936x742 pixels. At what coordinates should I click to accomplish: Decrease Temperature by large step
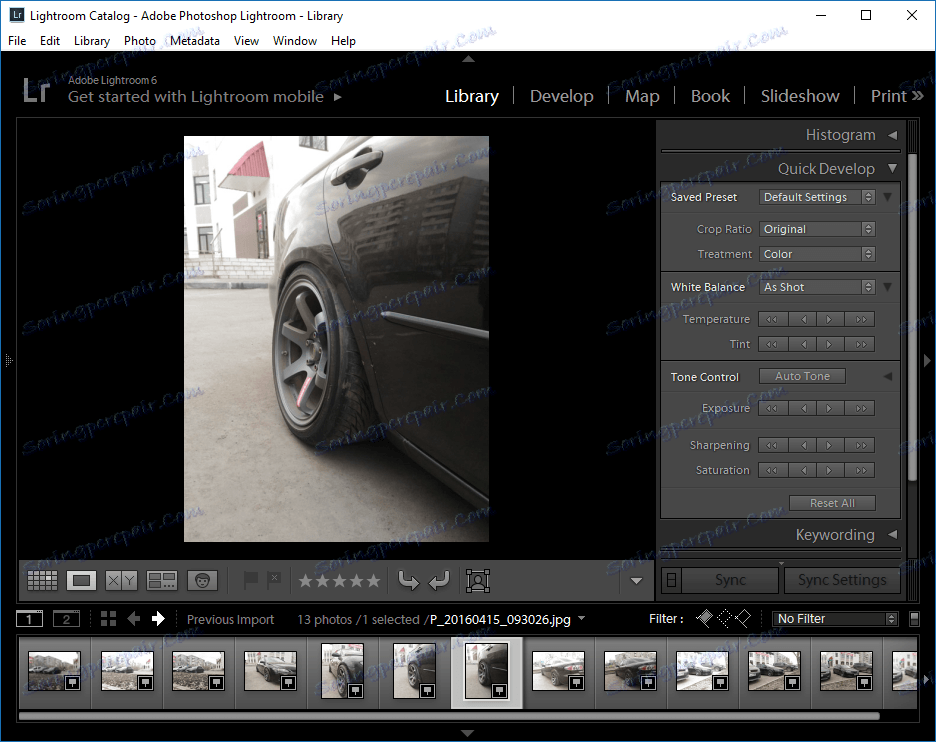772,319
